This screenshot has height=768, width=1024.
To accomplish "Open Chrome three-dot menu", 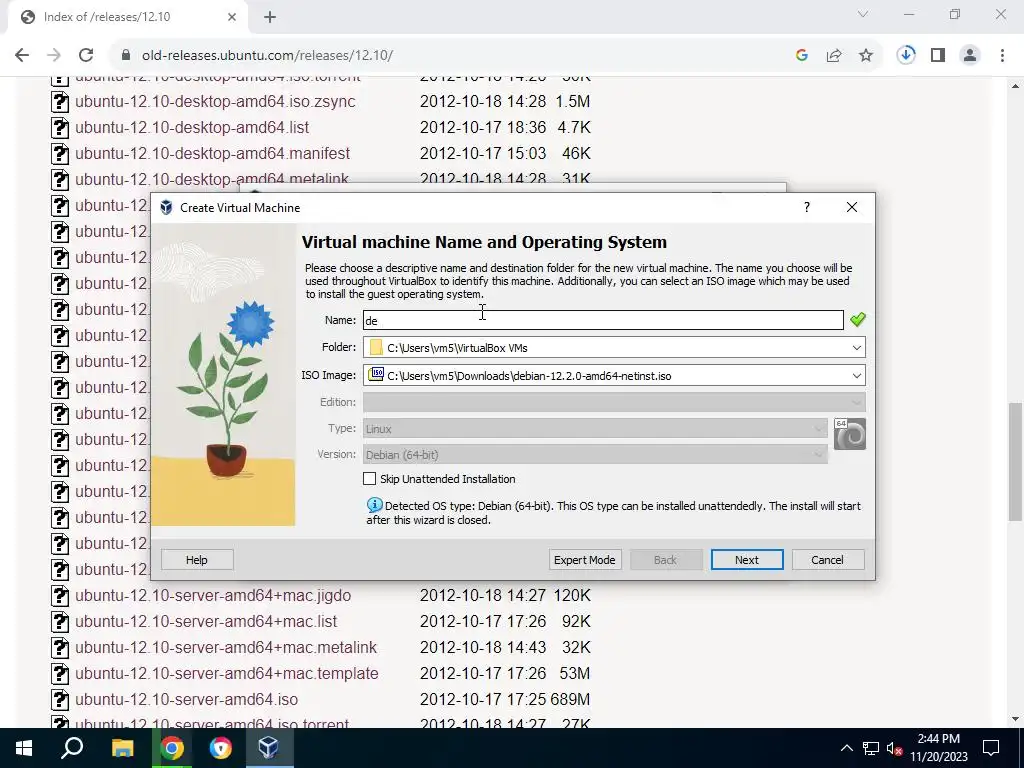I will click(1002, 56).
